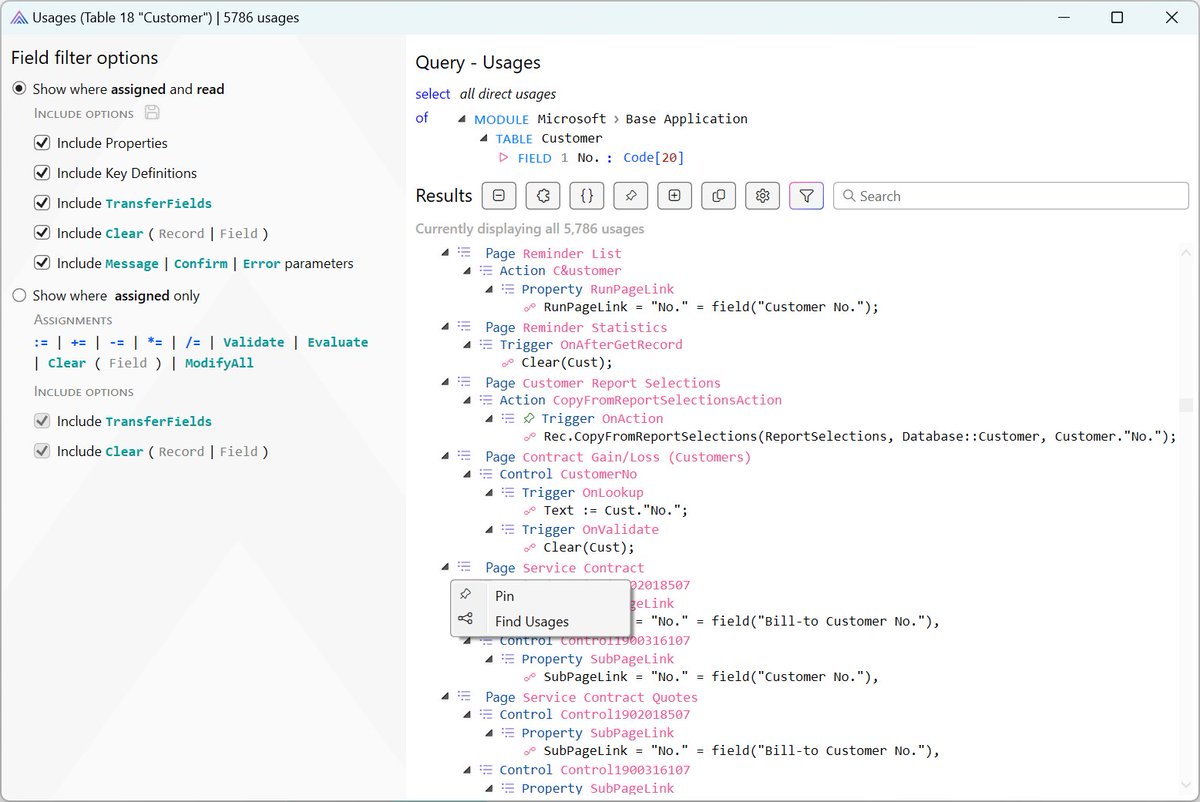1200x802 pixels.
Task: Select Page Service Contract row
Action: click(565, 567)
